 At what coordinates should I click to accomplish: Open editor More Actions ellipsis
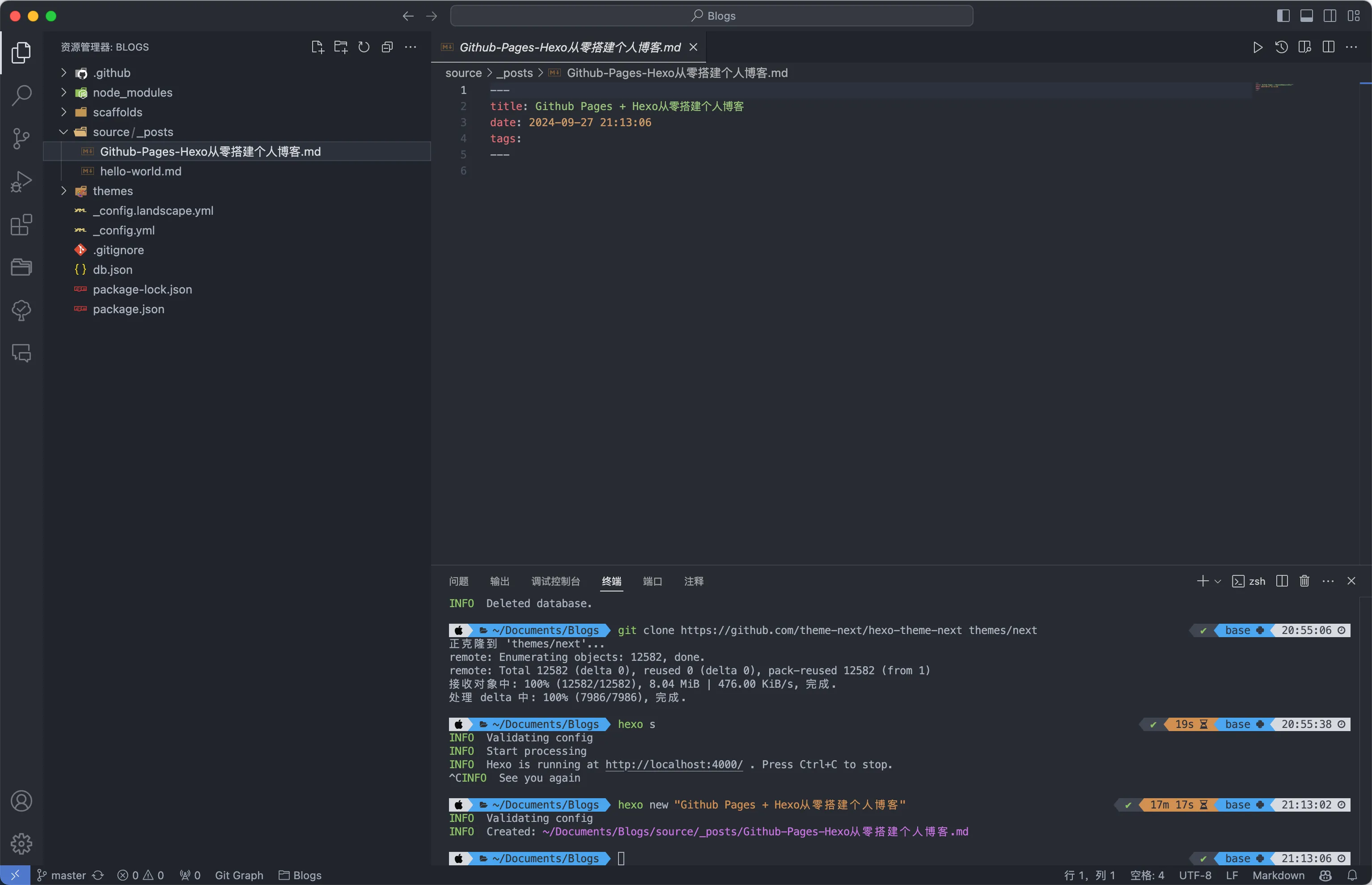pos(1351,47)
